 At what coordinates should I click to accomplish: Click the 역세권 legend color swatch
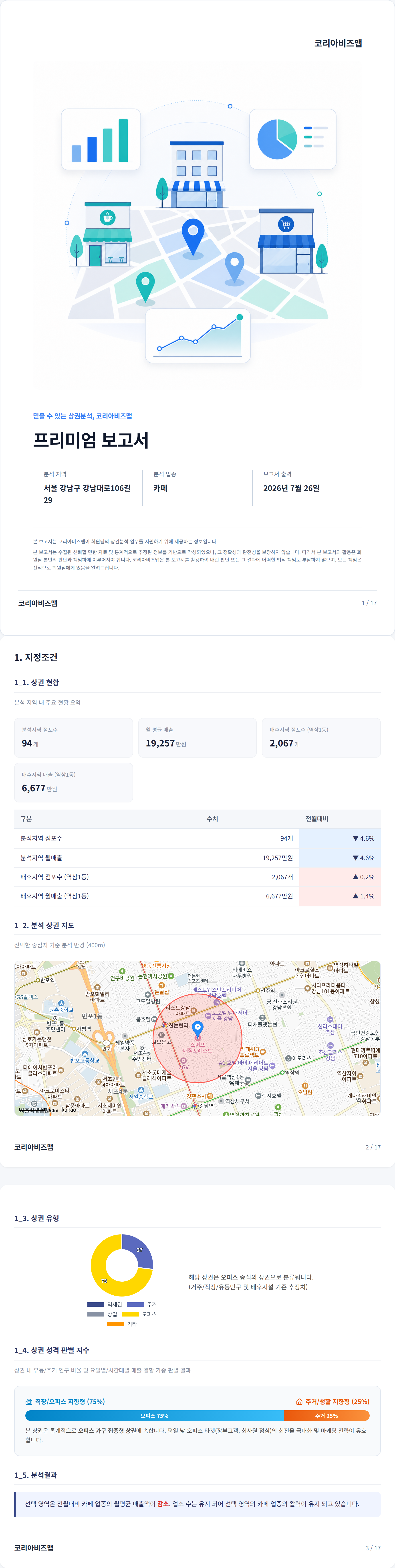pos(96,1305)
